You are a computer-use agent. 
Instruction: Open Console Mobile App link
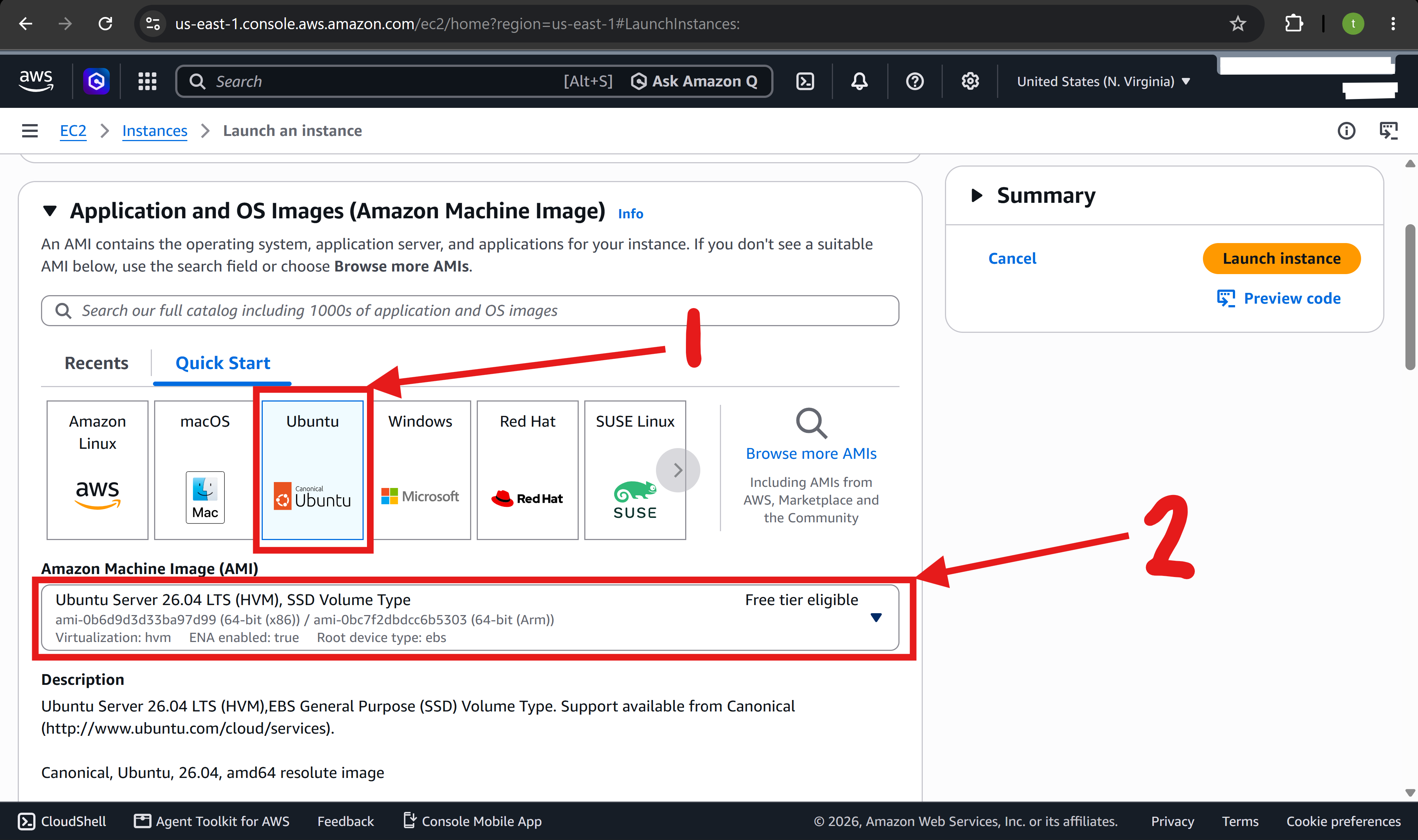coord(472,821)
